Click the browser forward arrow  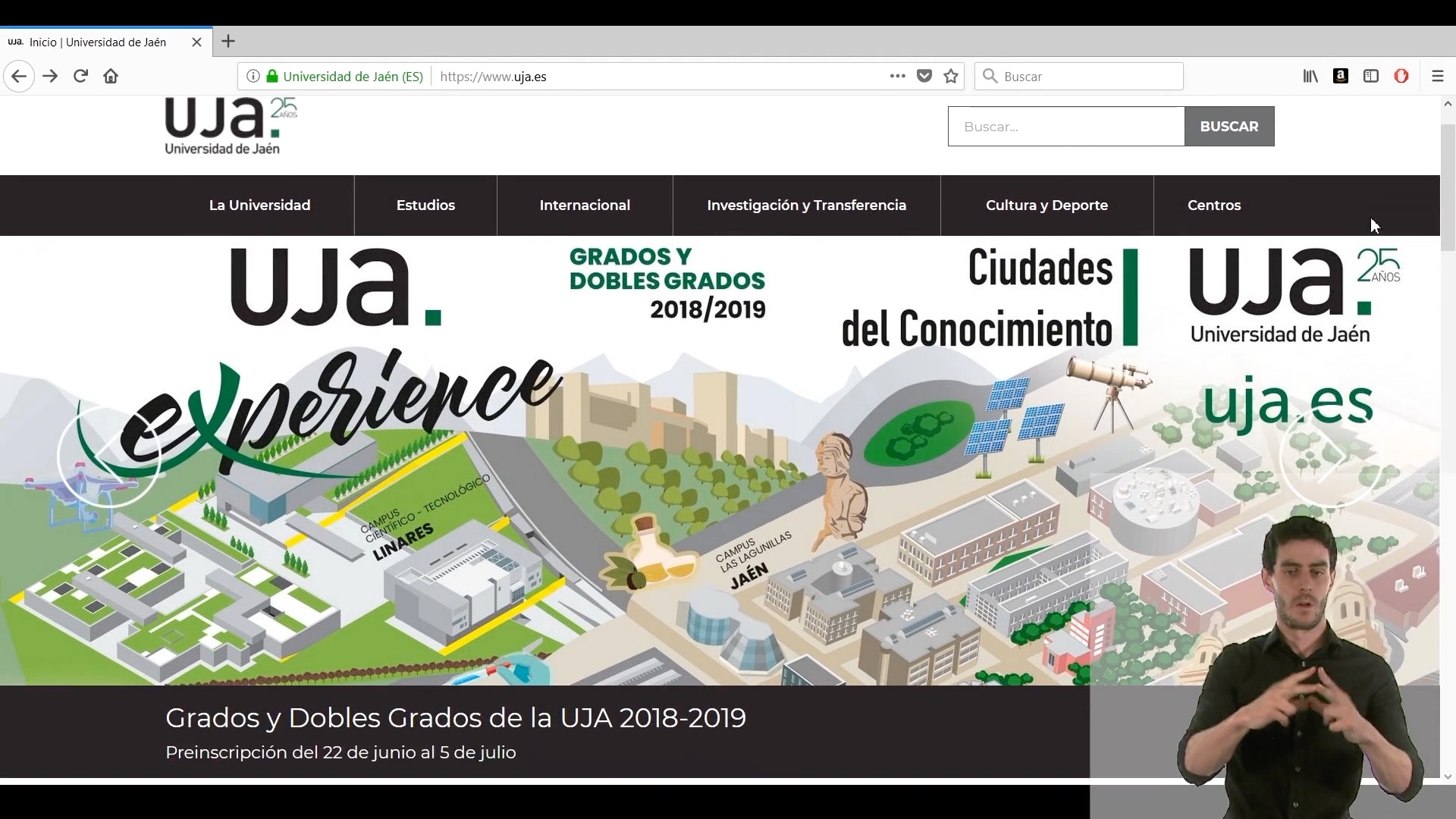(x=50, y=77)
